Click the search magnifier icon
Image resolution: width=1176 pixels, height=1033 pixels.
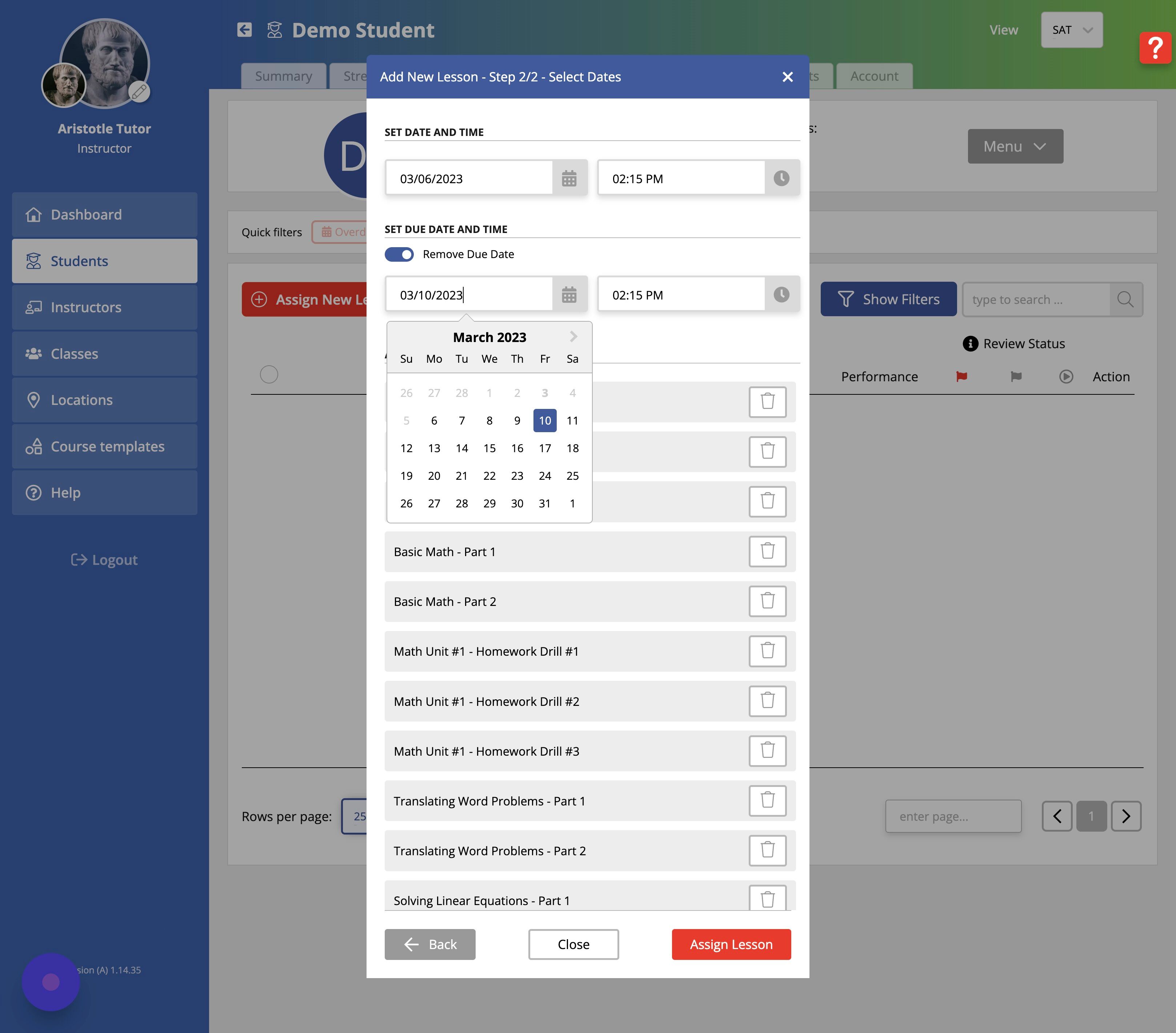click(1125, 299)
